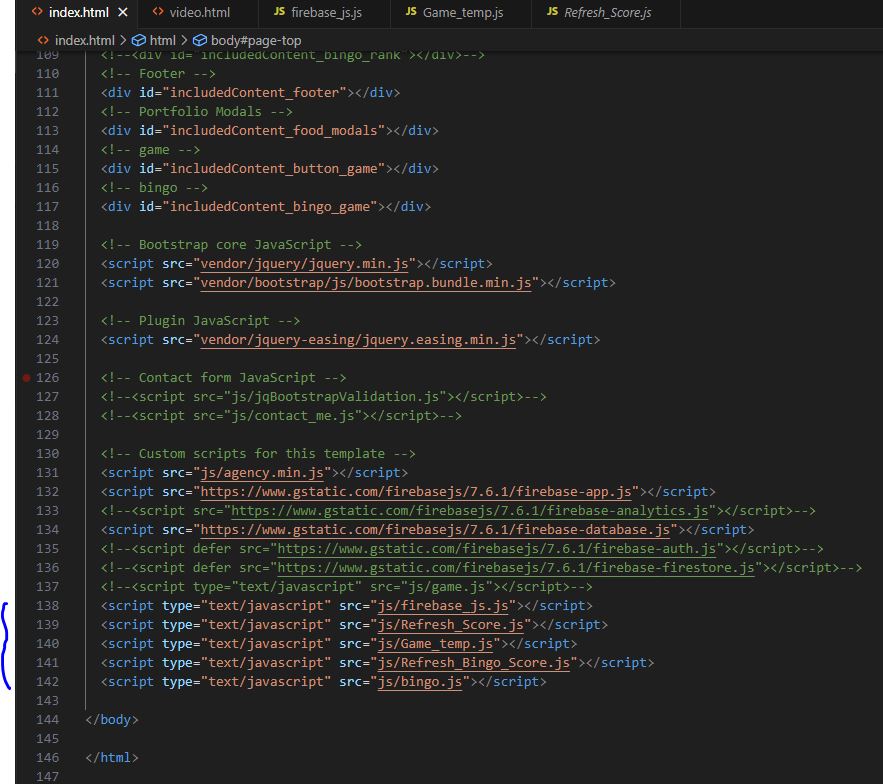
Task: Open the html breadcrumb segment
Action: 163,41
